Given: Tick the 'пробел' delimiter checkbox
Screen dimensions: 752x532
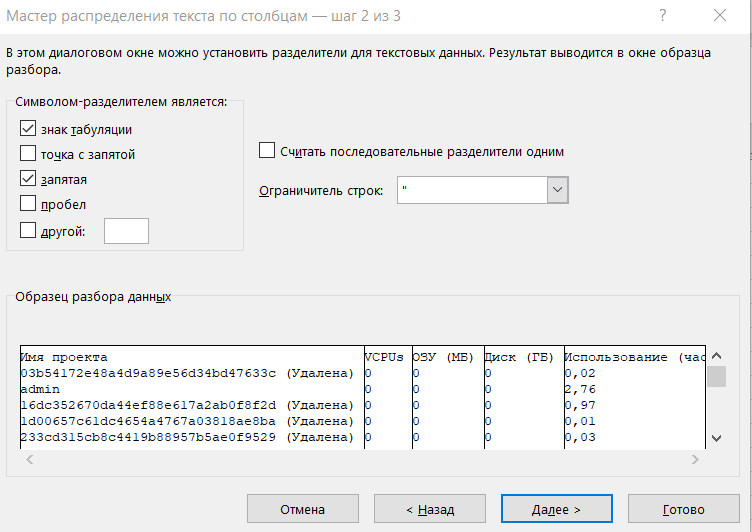Looking at the screenshot, I should tap(28, 204).
